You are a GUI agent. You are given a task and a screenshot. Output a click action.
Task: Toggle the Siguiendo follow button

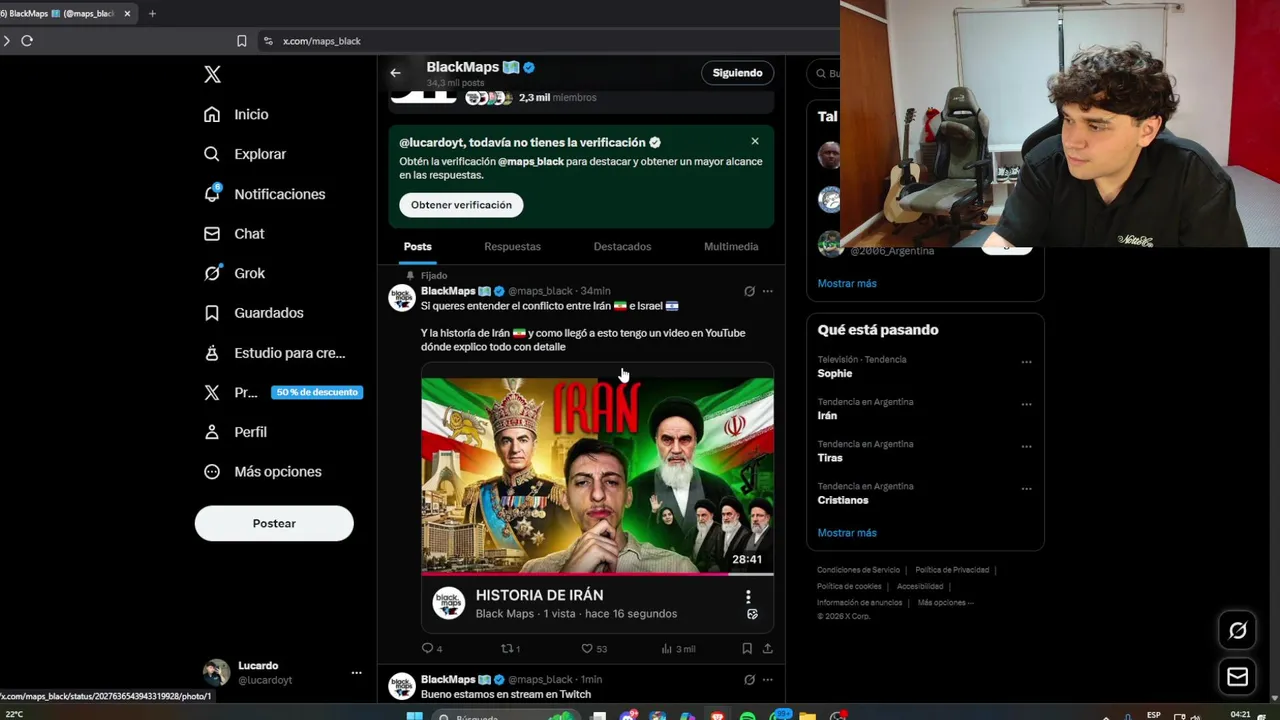(737, 73)
